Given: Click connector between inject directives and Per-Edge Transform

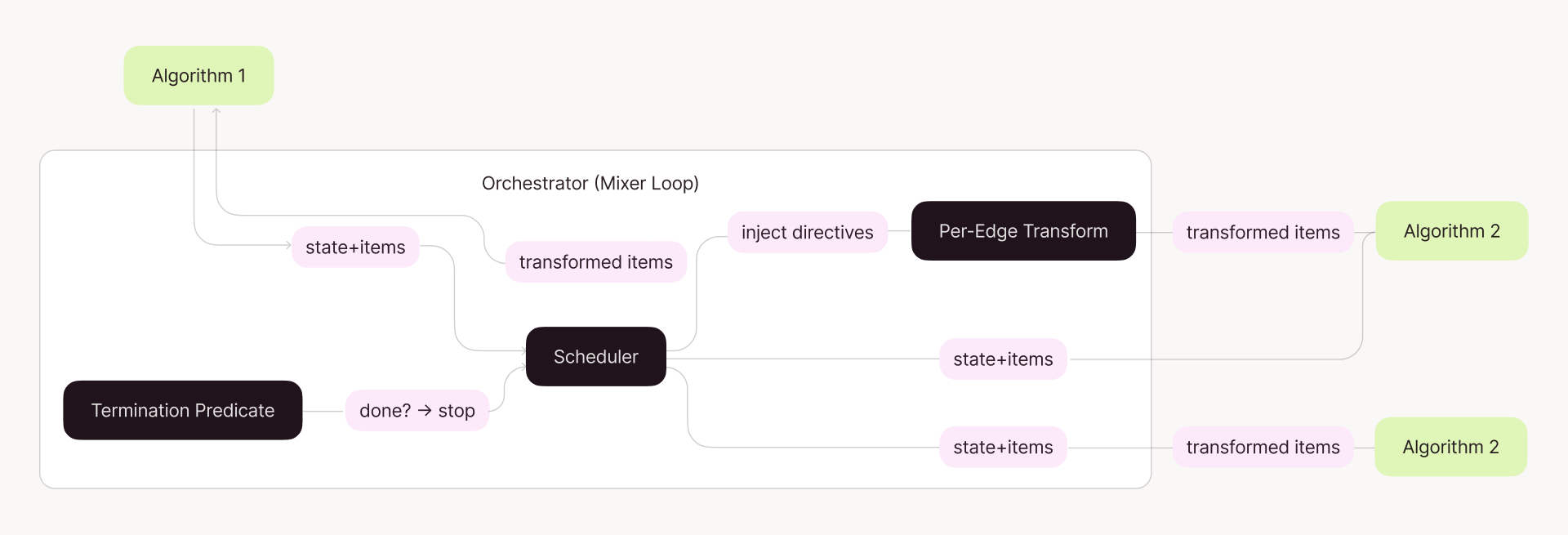Looking at the screenshot, I should (x=899, y=231).
